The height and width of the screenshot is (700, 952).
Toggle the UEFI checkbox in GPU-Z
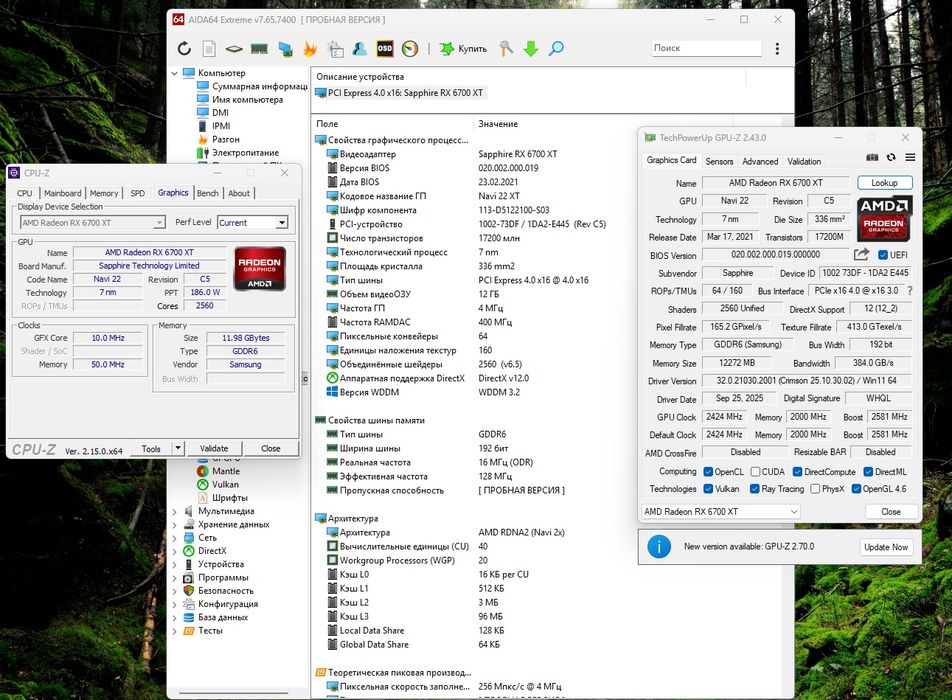[883, 255]
